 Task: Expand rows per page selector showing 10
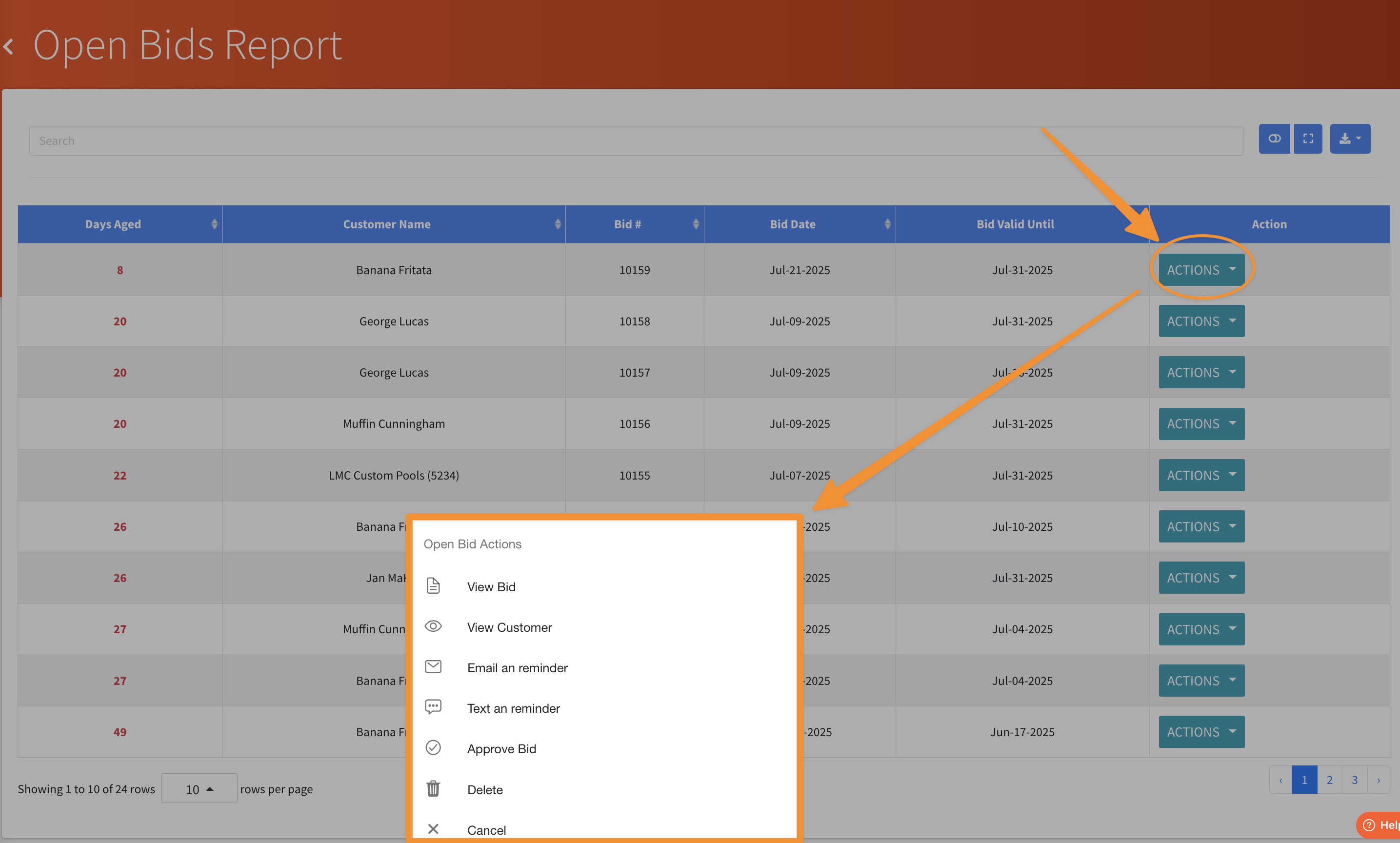(199, 789)
